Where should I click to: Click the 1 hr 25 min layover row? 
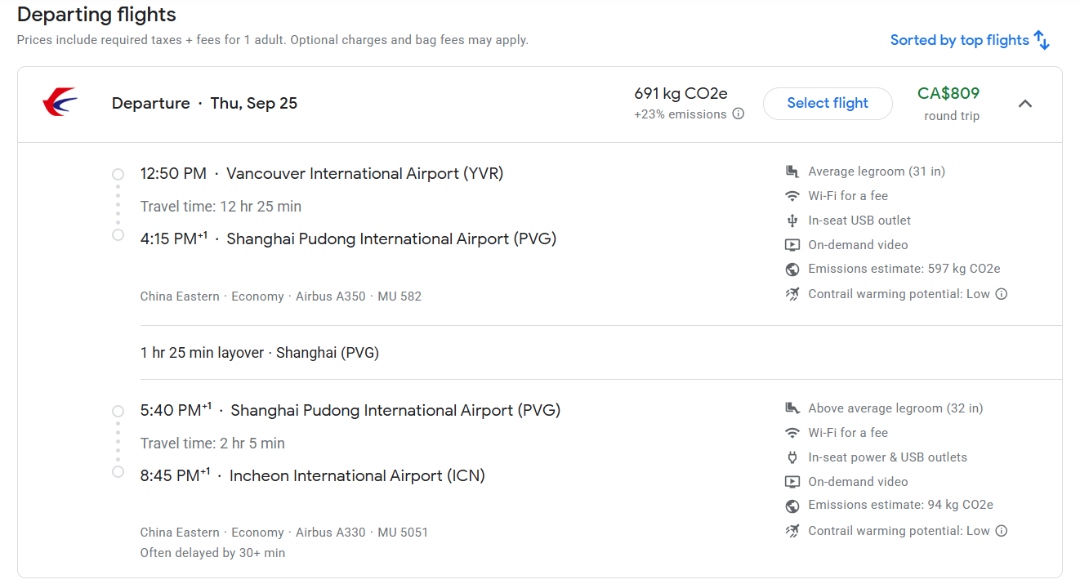point(259,353)
